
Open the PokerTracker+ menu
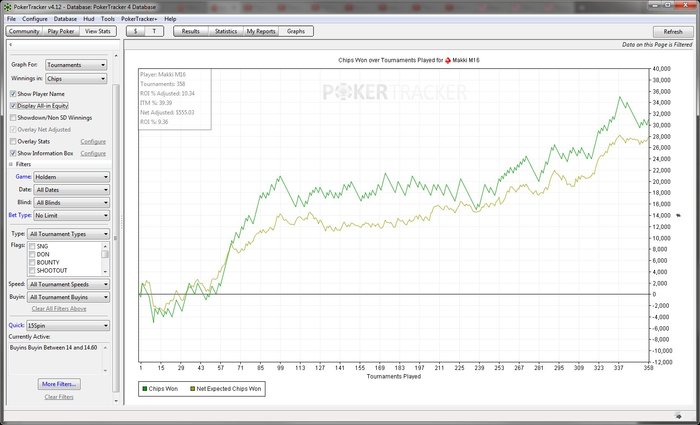[x=139, y=19]
